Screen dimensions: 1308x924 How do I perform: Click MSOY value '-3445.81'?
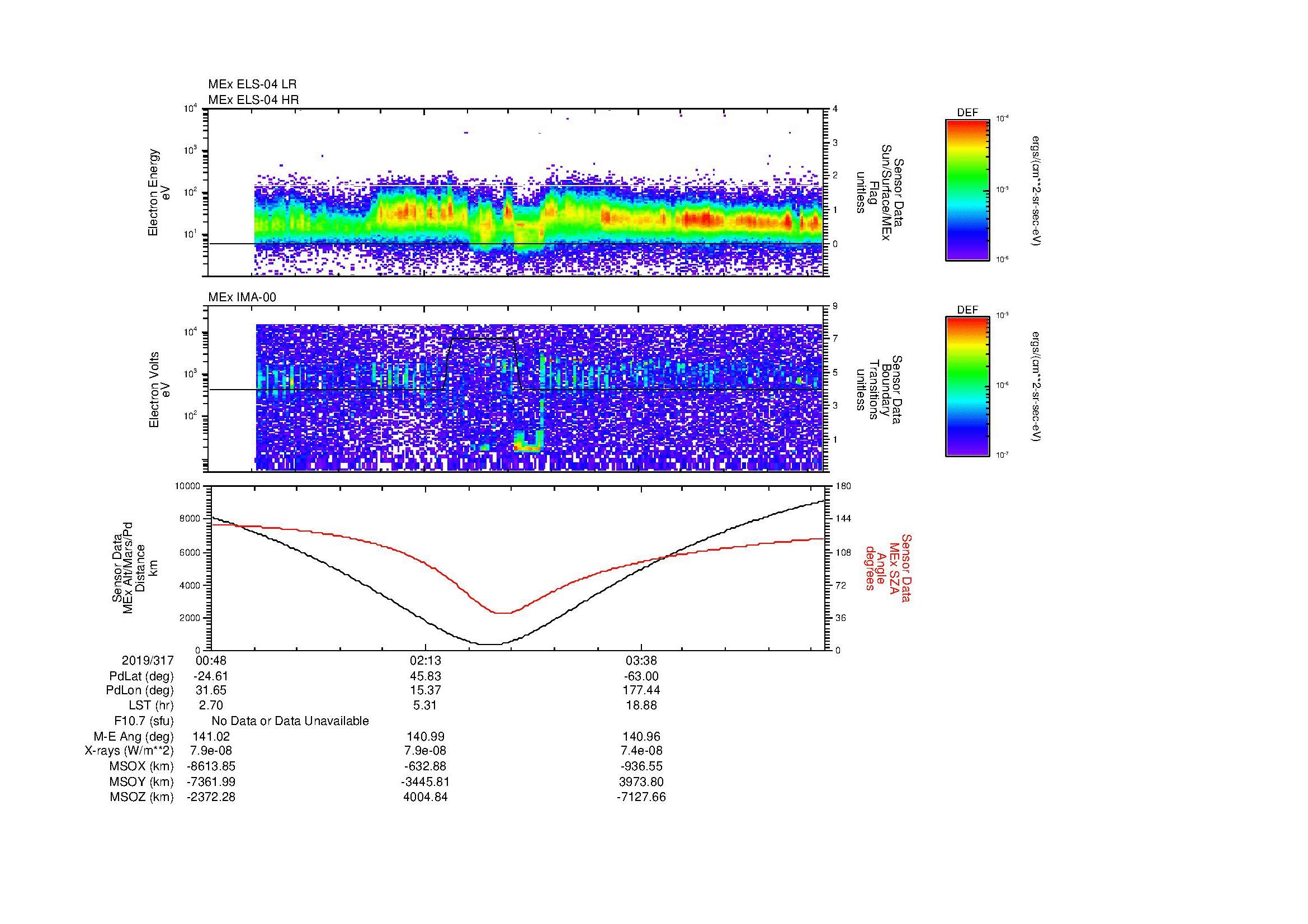[x=426, y=781]
